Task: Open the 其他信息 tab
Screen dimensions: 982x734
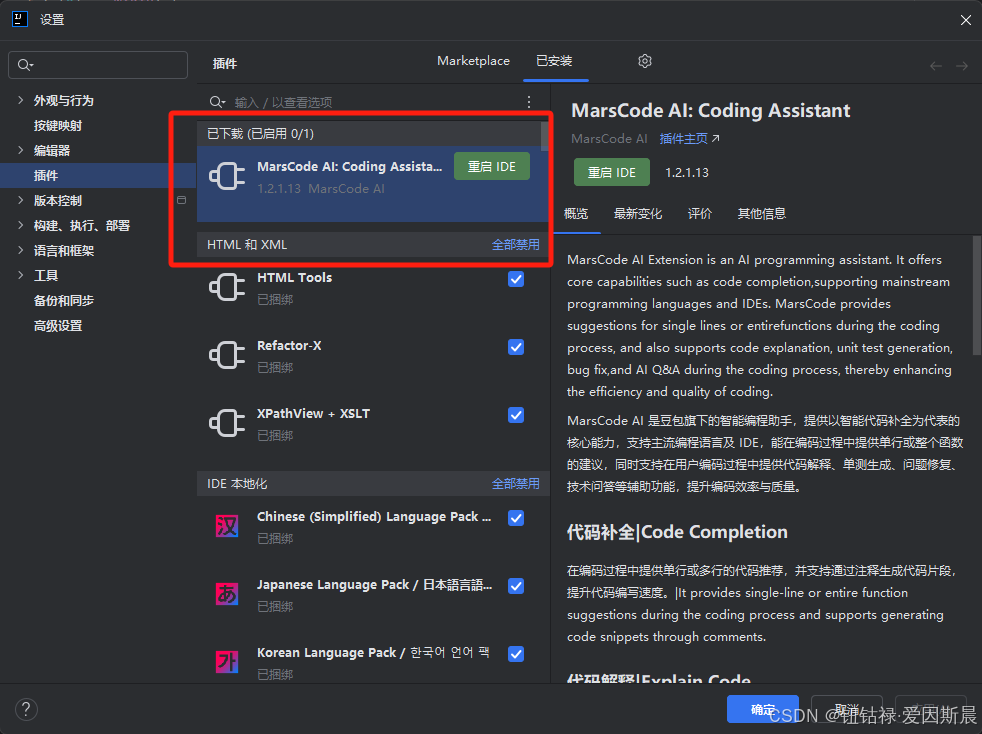Action: coord(762,214)
